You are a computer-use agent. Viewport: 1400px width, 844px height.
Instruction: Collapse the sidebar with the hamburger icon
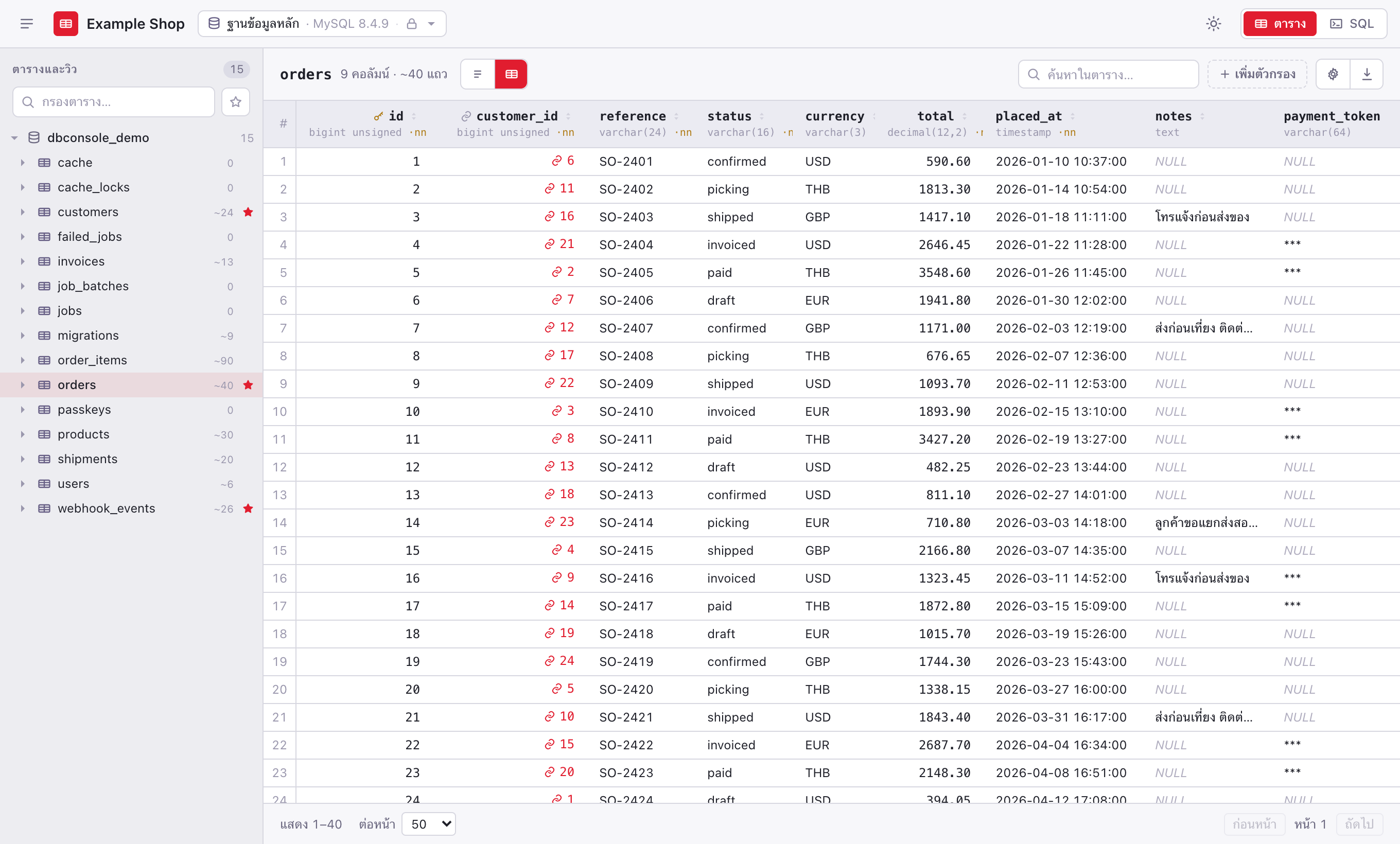tap(26, 24)
